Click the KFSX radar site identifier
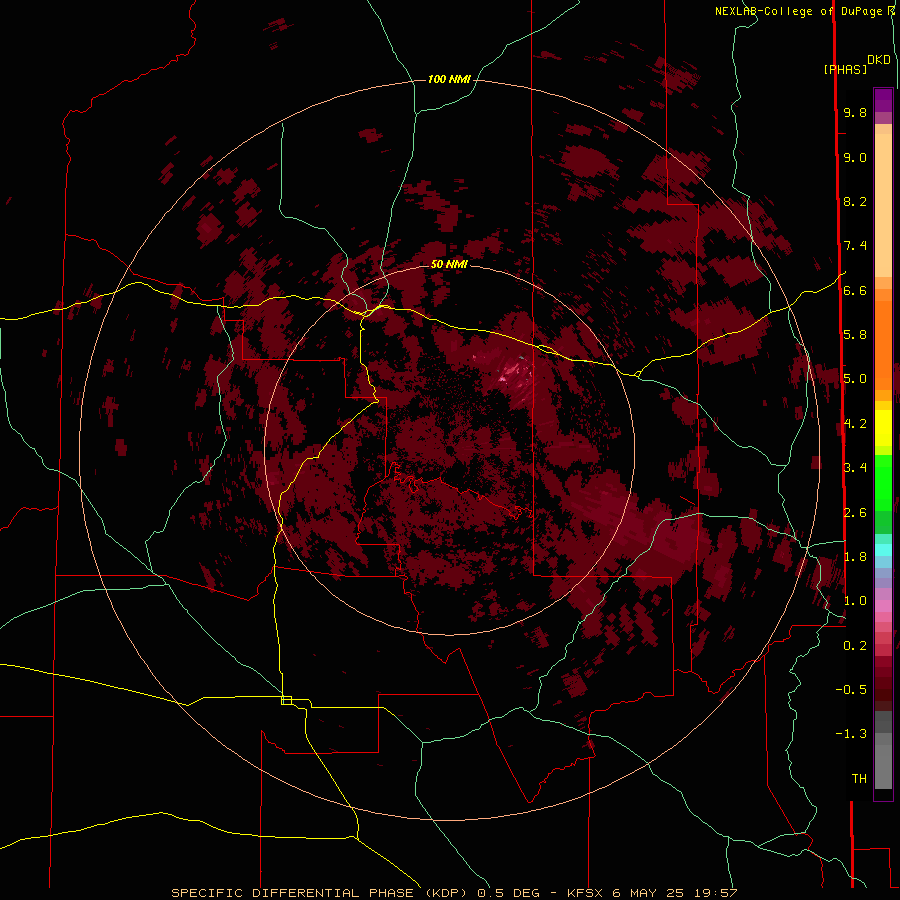900x900 pixels. point(584,893)
